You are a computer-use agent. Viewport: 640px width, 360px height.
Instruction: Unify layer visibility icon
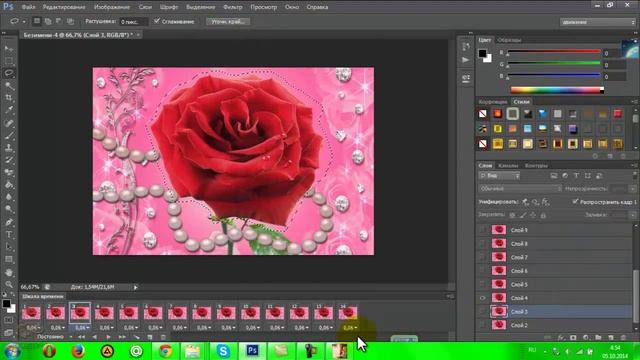[536, 202]
